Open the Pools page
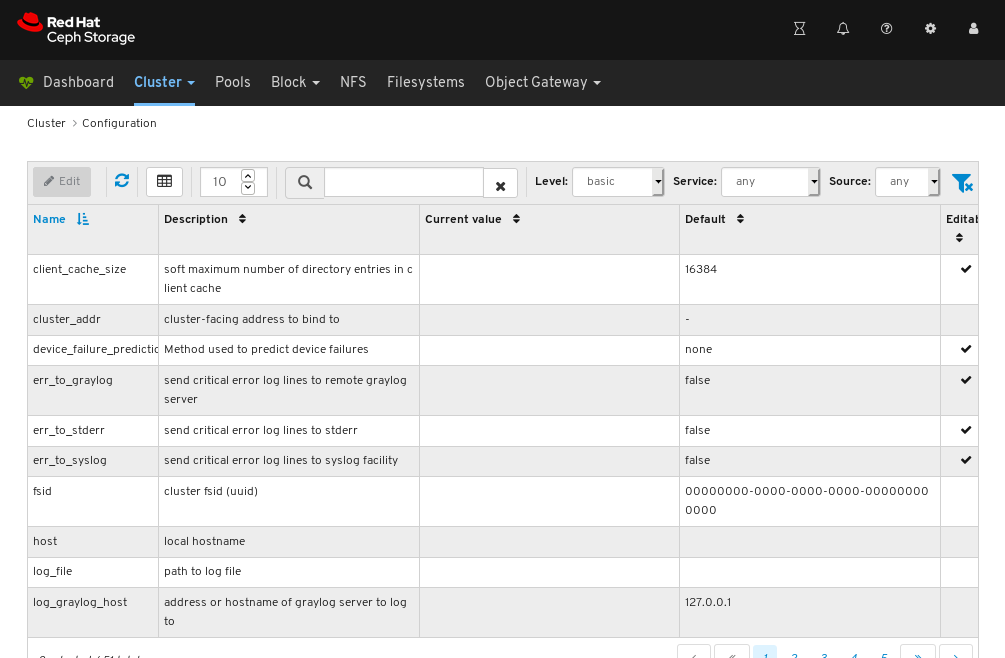The width and height of the screenshot is (1005, 658). (x=233, y=82)
